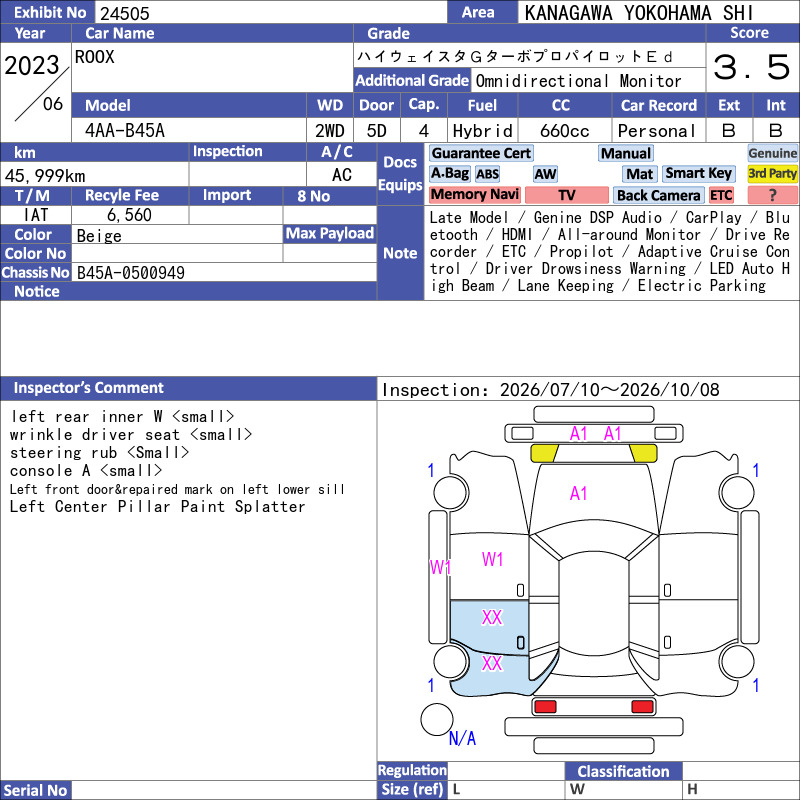Click the red ETC badge

click(721, 195)
